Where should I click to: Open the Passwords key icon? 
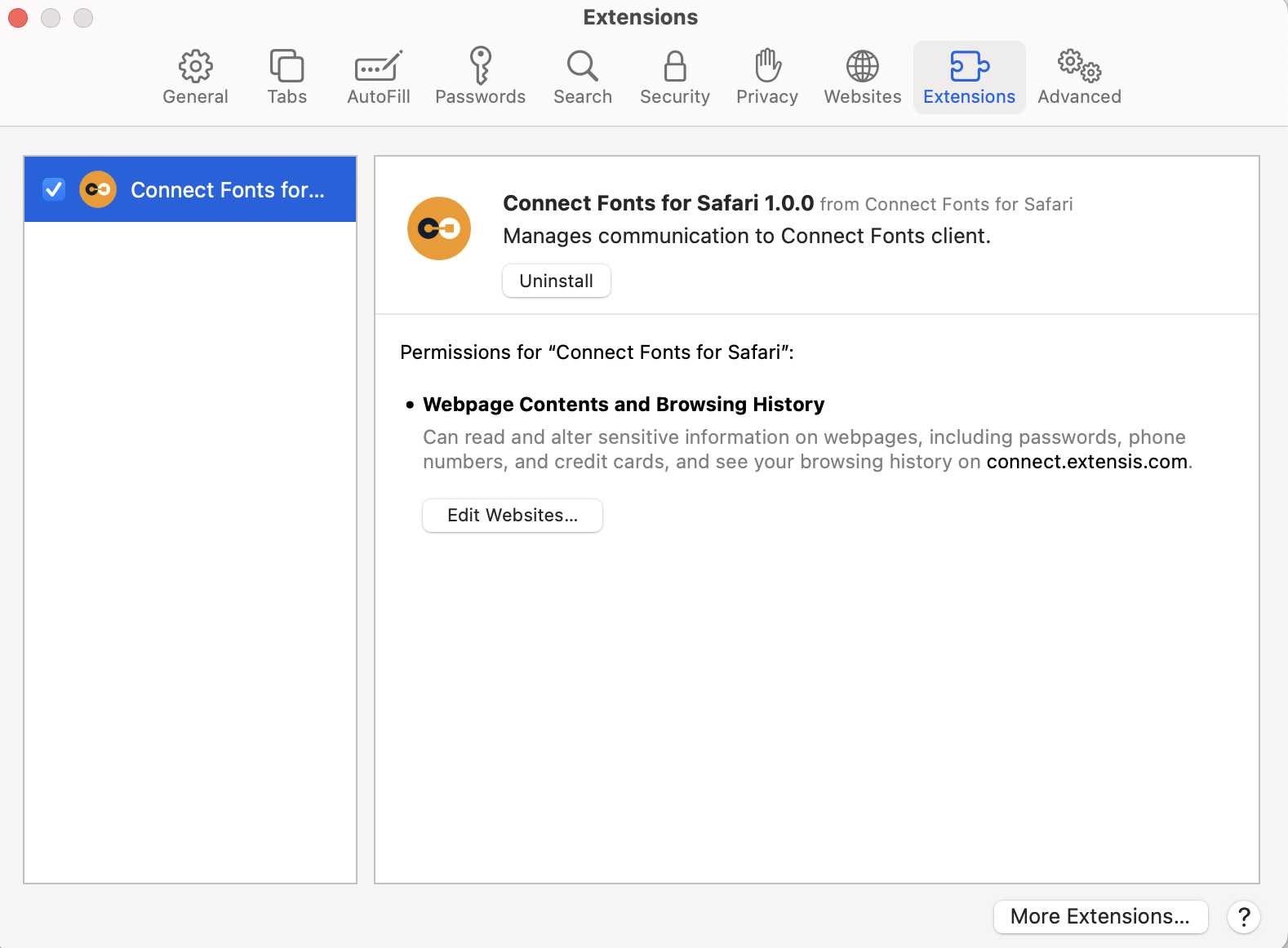point(481,65)
